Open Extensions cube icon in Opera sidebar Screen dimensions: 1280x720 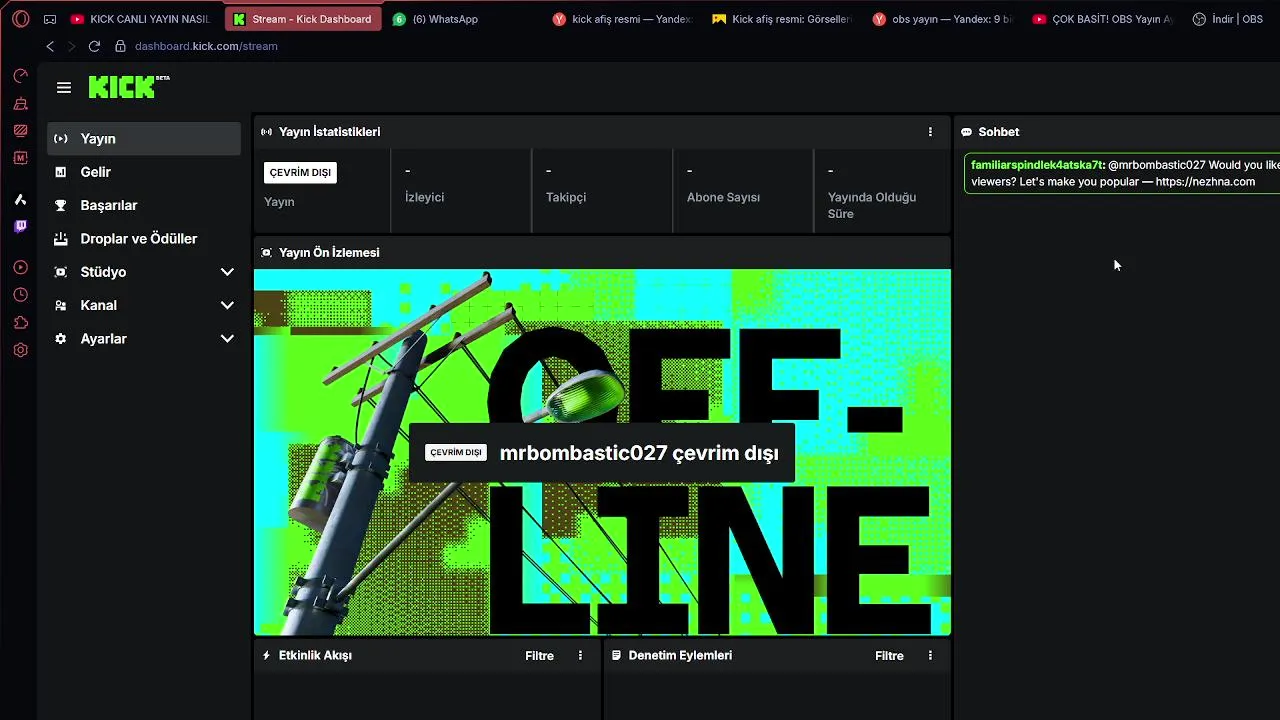[20, 322]
